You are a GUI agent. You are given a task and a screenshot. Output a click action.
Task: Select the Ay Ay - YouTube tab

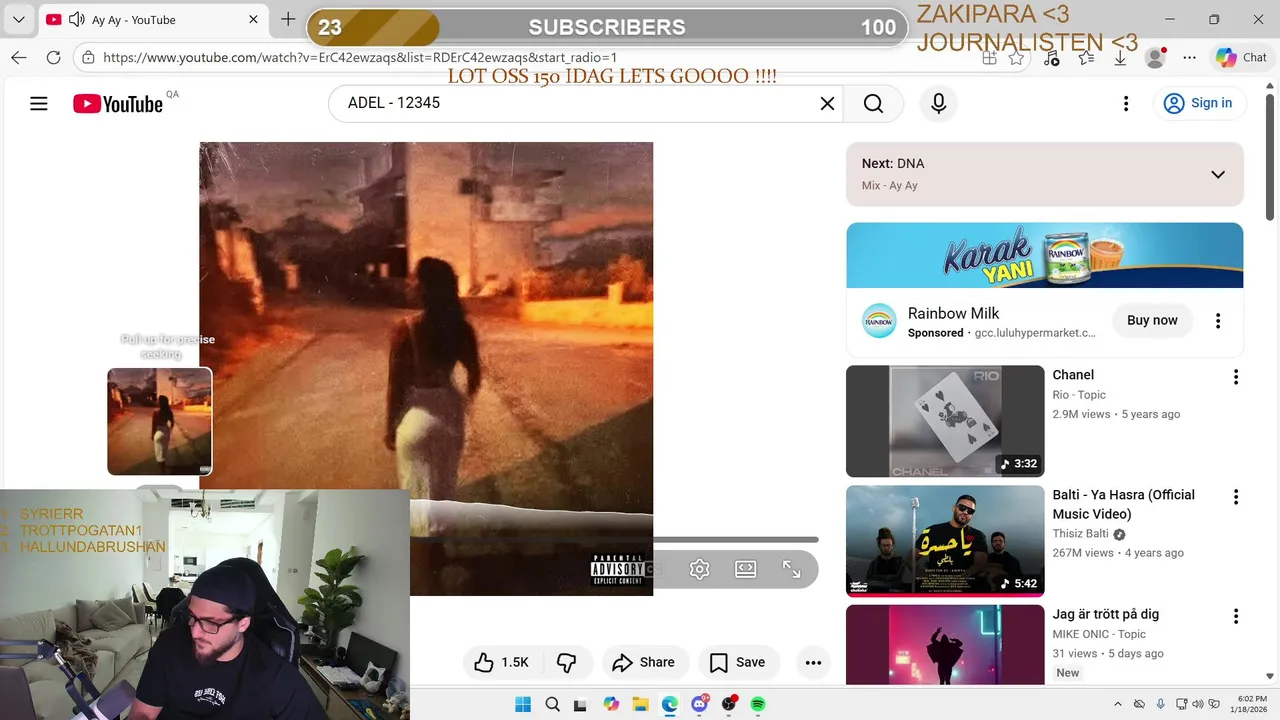(x=152, y=19)
